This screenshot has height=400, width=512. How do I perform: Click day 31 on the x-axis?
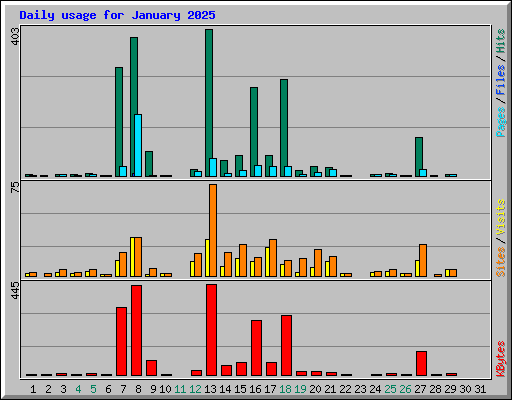(480, 389)
